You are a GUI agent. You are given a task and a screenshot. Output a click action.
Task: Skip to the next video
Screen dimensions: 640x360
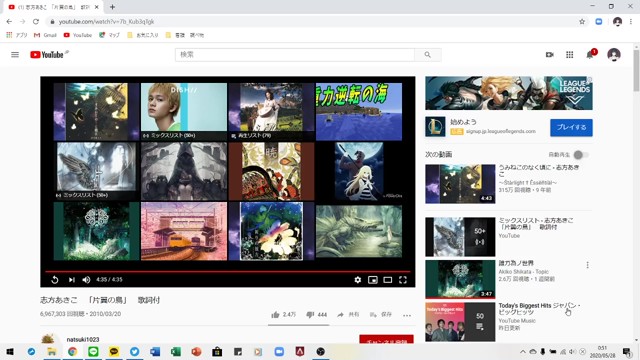pos(71,280)
